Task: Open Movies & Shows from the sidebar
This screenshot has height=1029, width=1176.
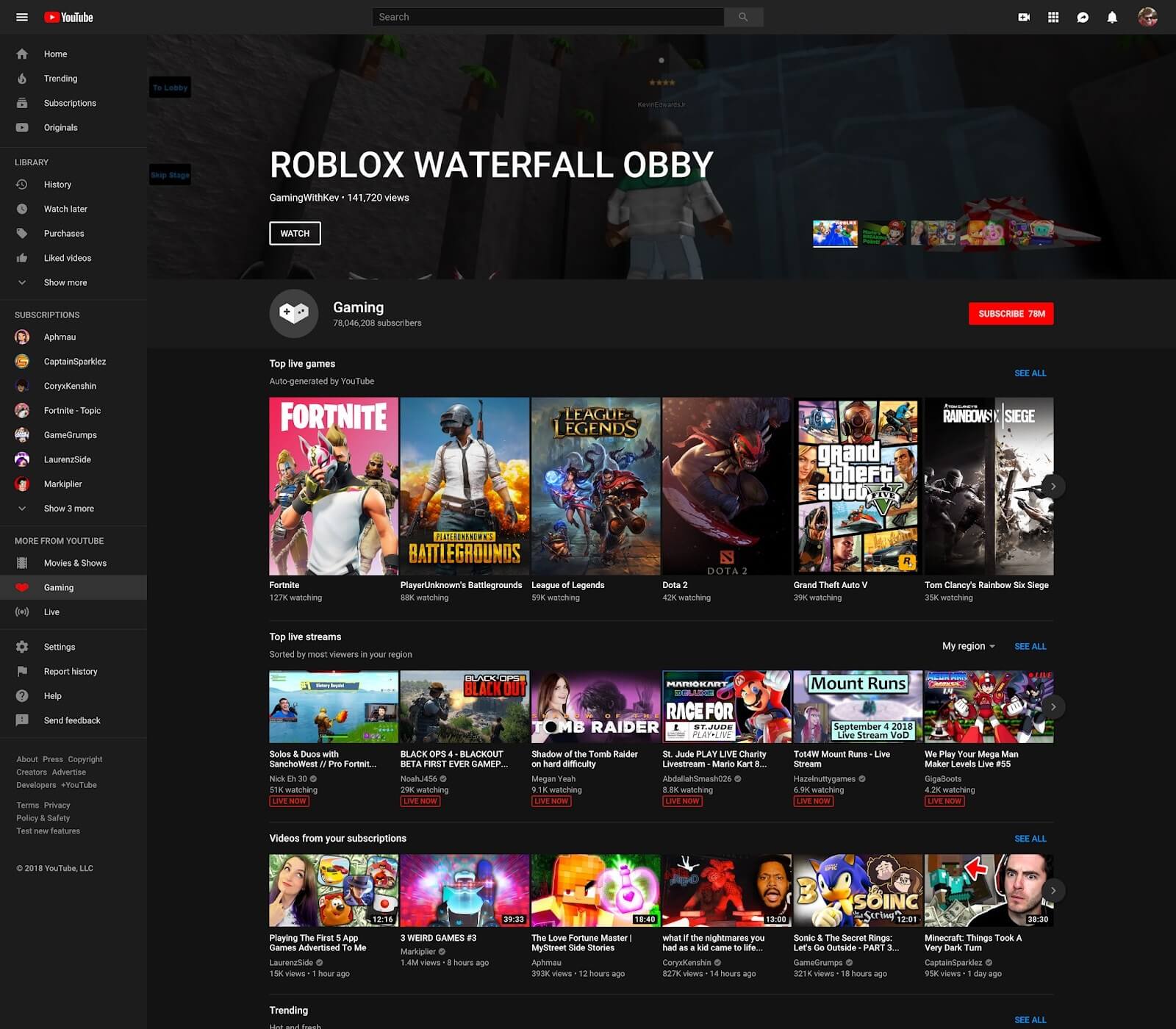Action: [x=75, y=562]
